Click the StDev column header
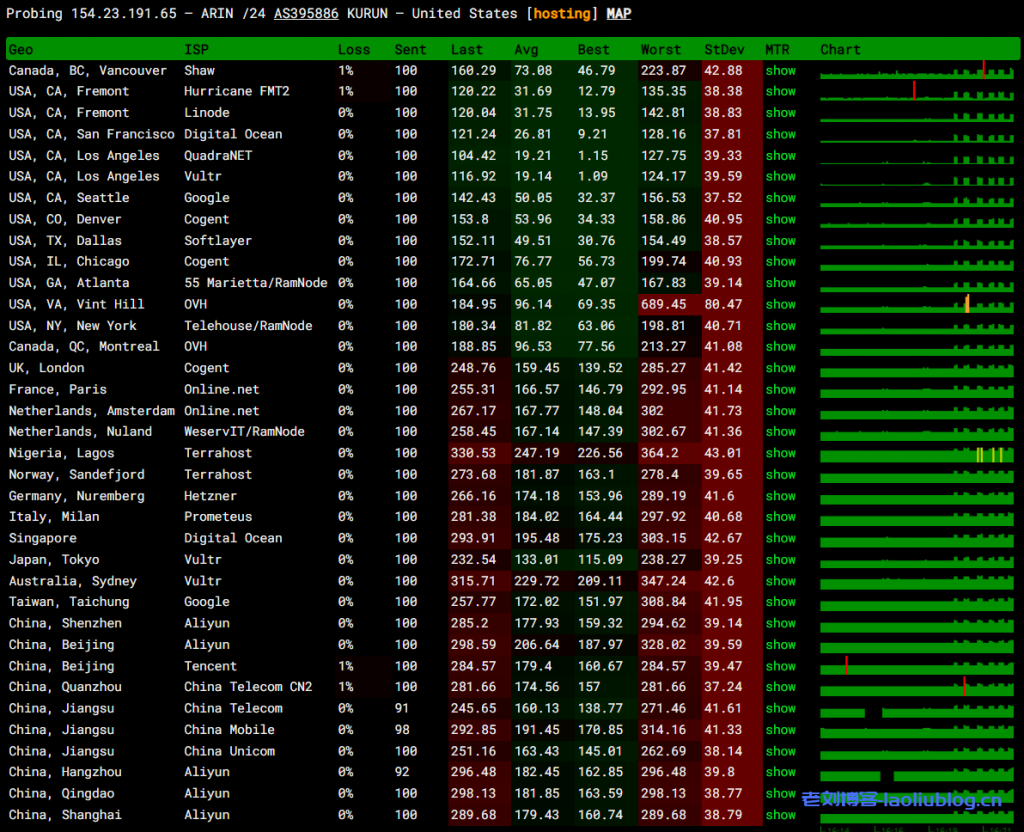Screen dimensions: 1024x832 724,50
